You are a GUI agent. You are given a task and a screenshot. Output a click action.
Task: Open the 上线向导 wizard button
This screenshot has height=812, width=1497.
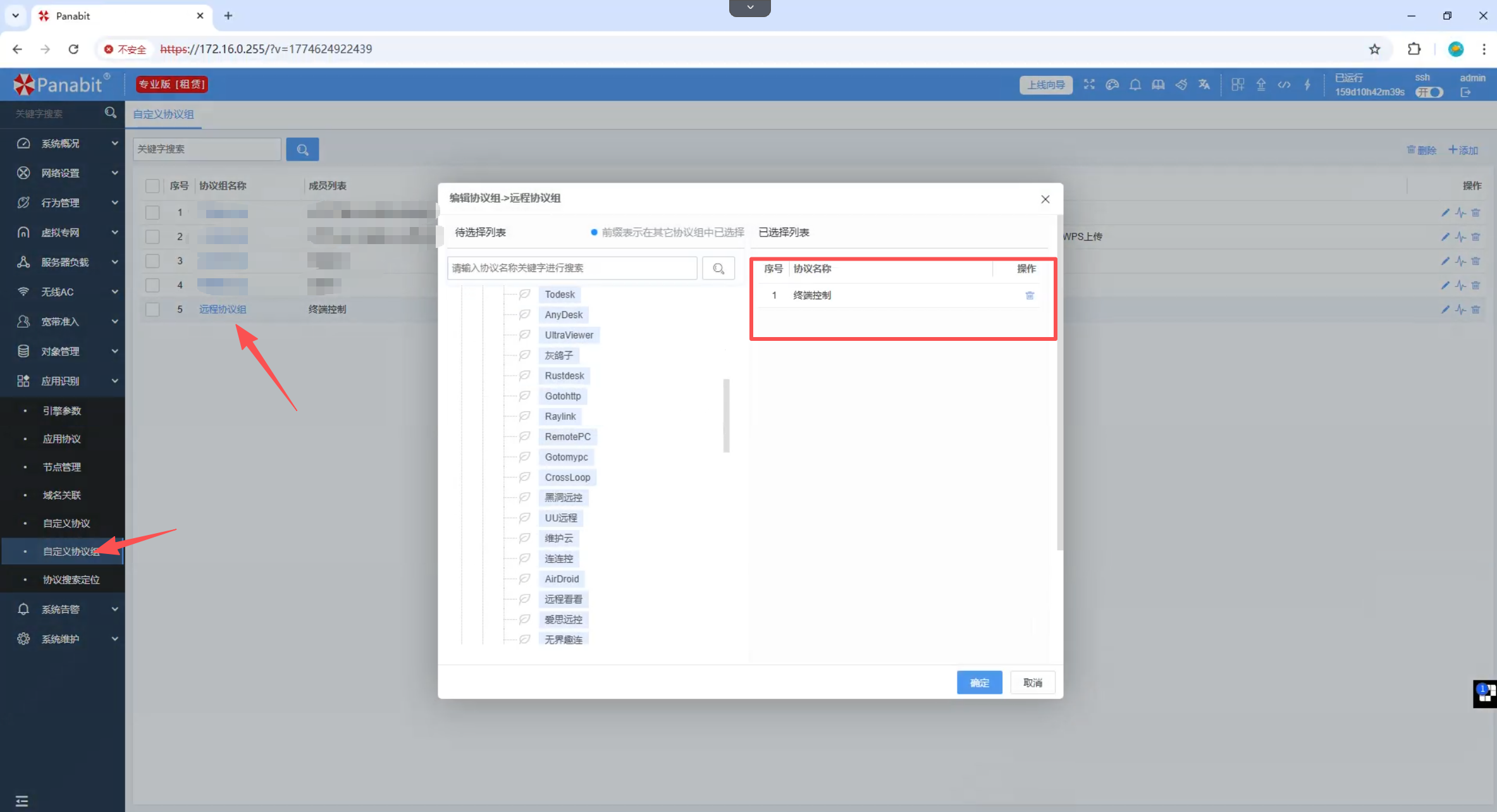pyautogui.click(x=1046, y=85)
